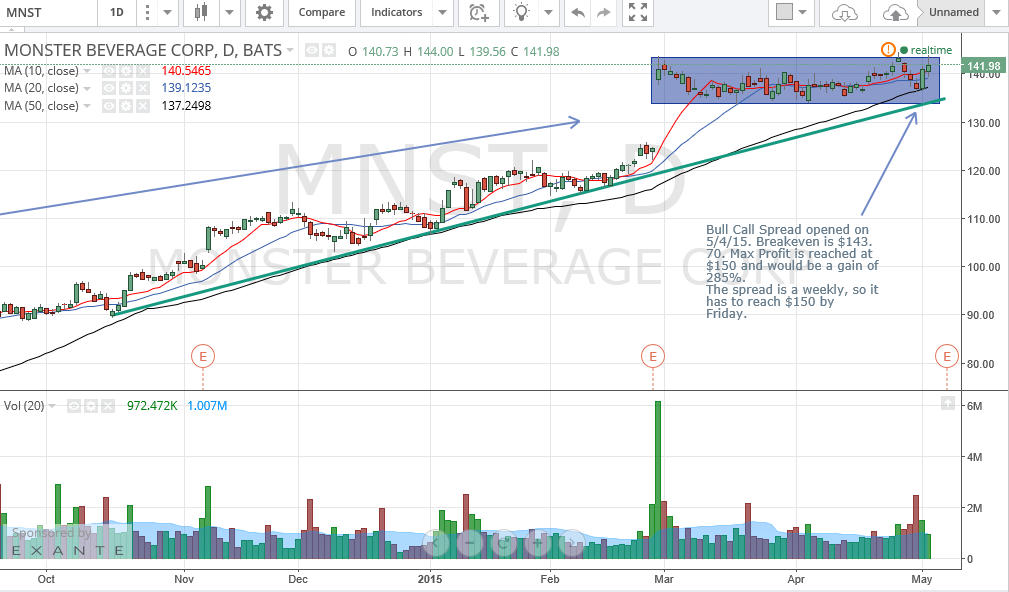Hide the Vol (20) indicator
The height and width of the screenshot is (592, 1009).
point(74,406)
